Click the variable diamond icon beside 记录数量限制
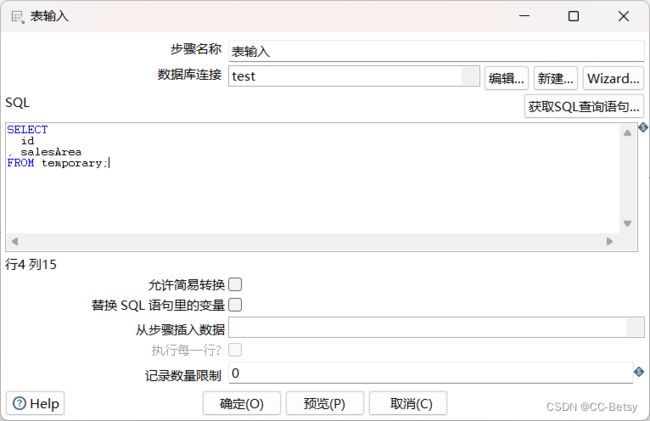 pos(639,372)
